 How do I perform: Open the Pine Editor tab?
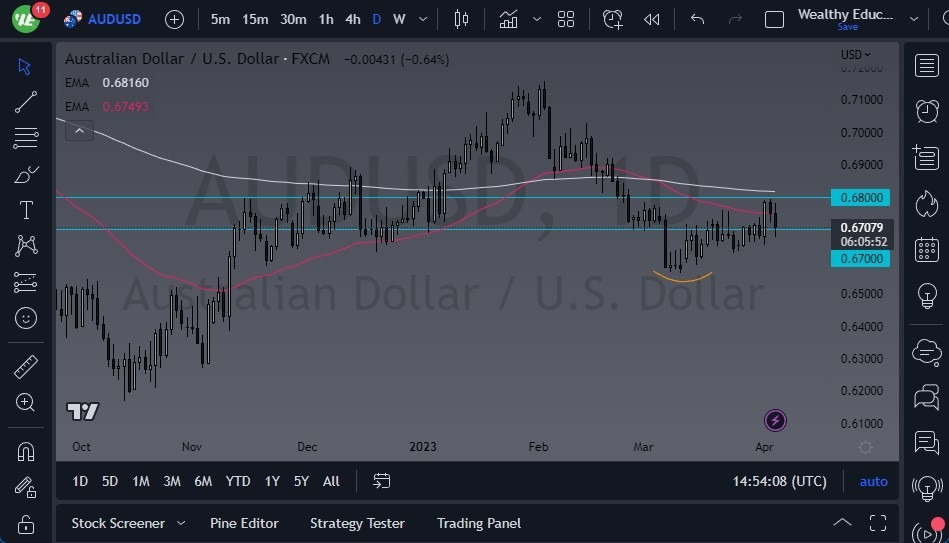coord(244,523)
